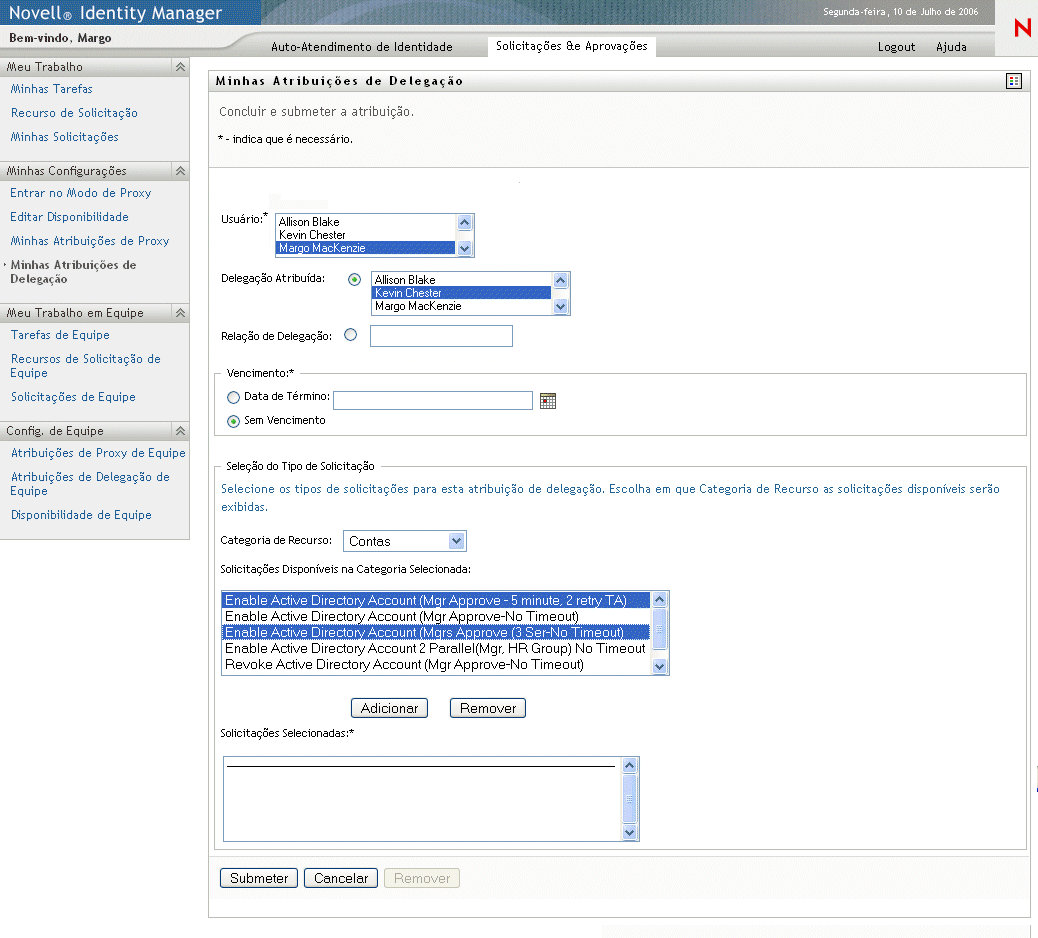This screenshot has height=938, width=1038.
Task: Select the Delegação Atribuída radio button
Action: click(354, 280)
